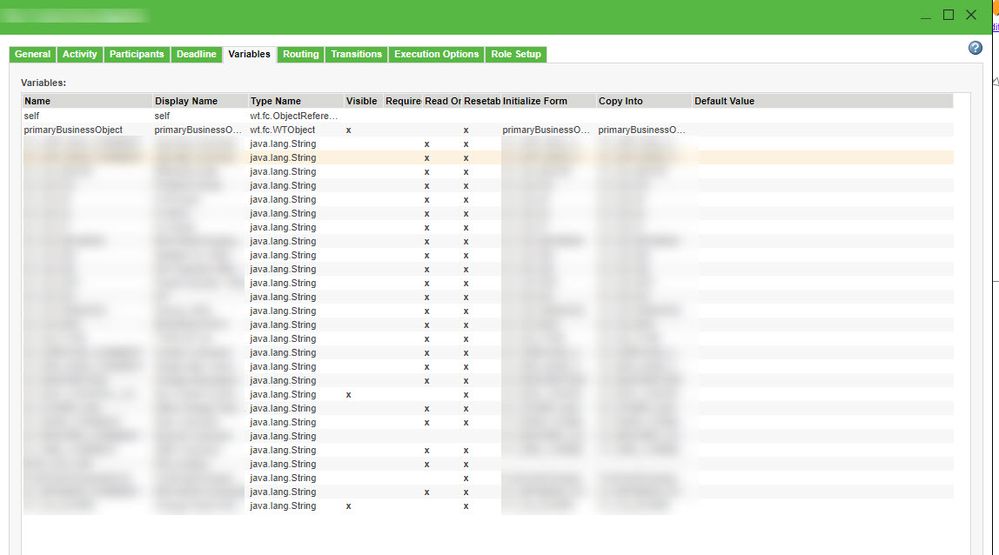This screenshot has height=555, width=999.
Task: Open the Routing tab
Action: coord(301,54)
